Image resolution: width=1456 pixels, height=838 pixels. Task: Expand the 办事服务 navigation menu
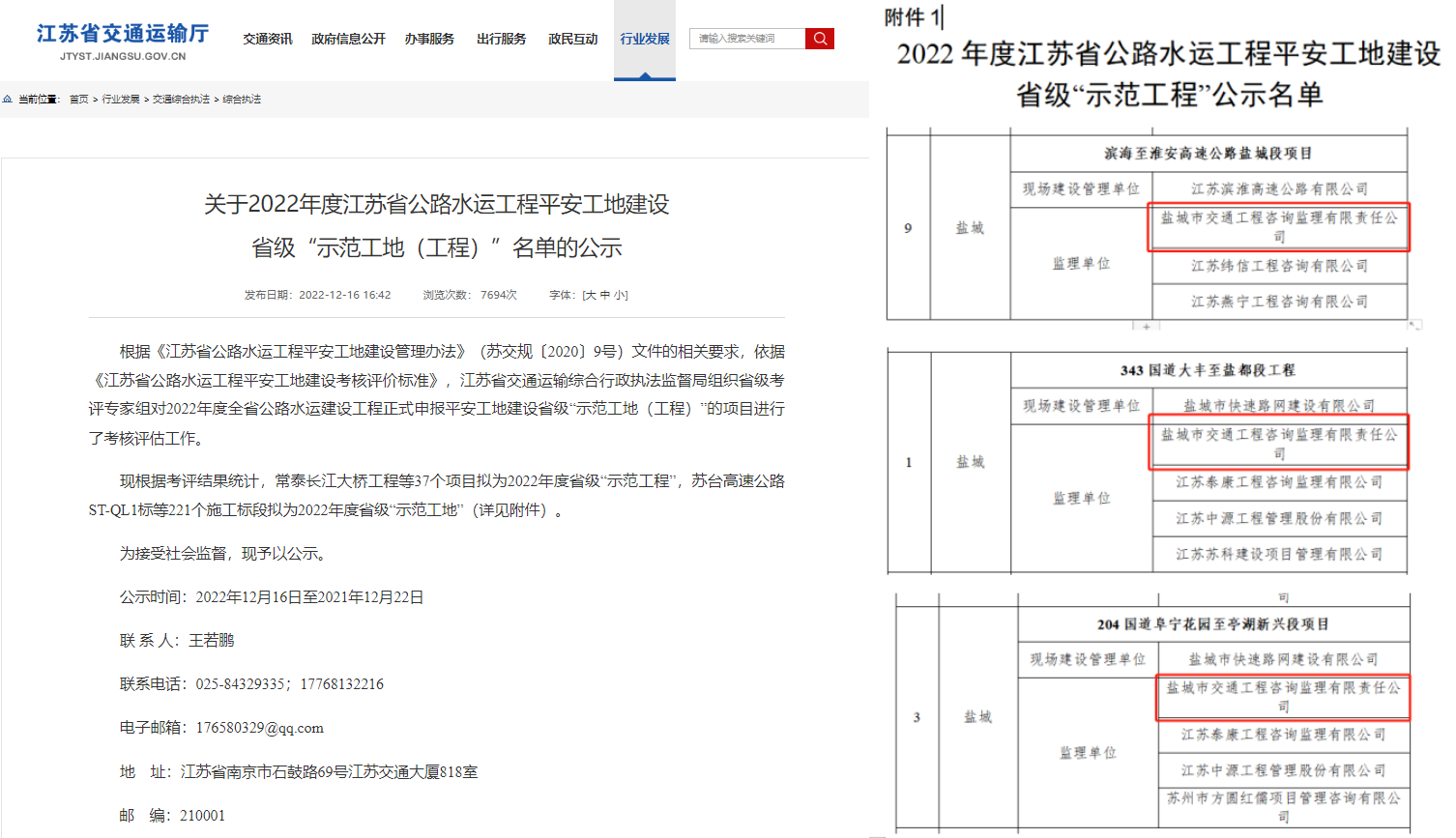coord(429,39)
